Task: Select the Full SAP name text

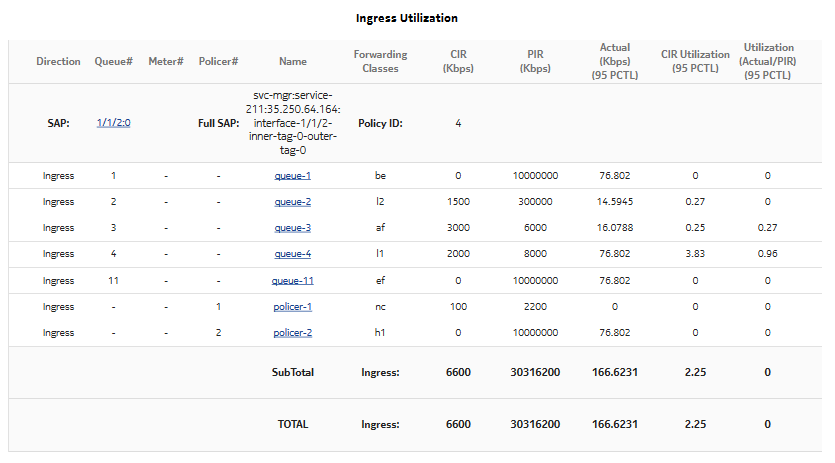Action: [x=293, y=123]
